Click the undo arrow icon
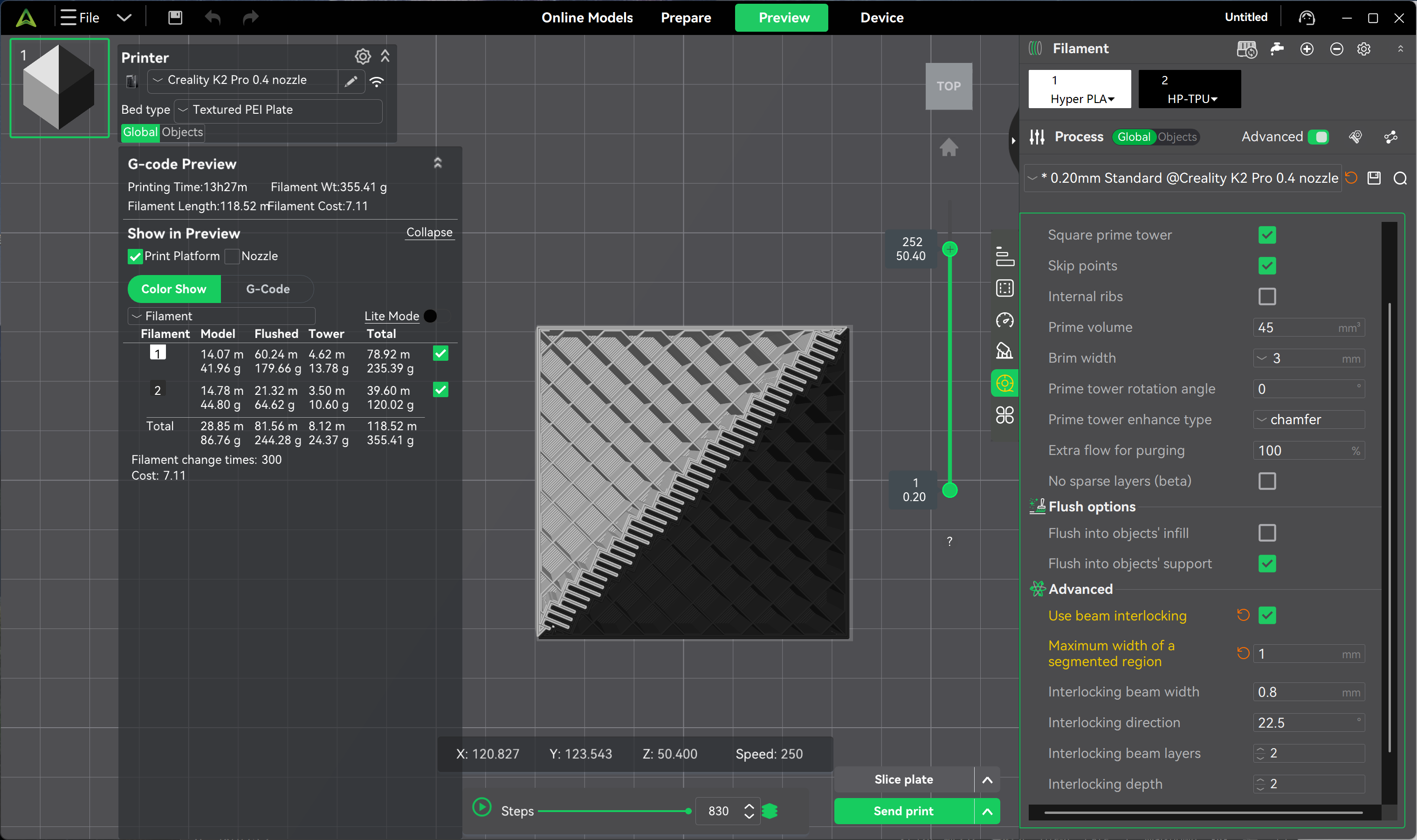The width and height of the screenshot is (1417, 840). 213,18
